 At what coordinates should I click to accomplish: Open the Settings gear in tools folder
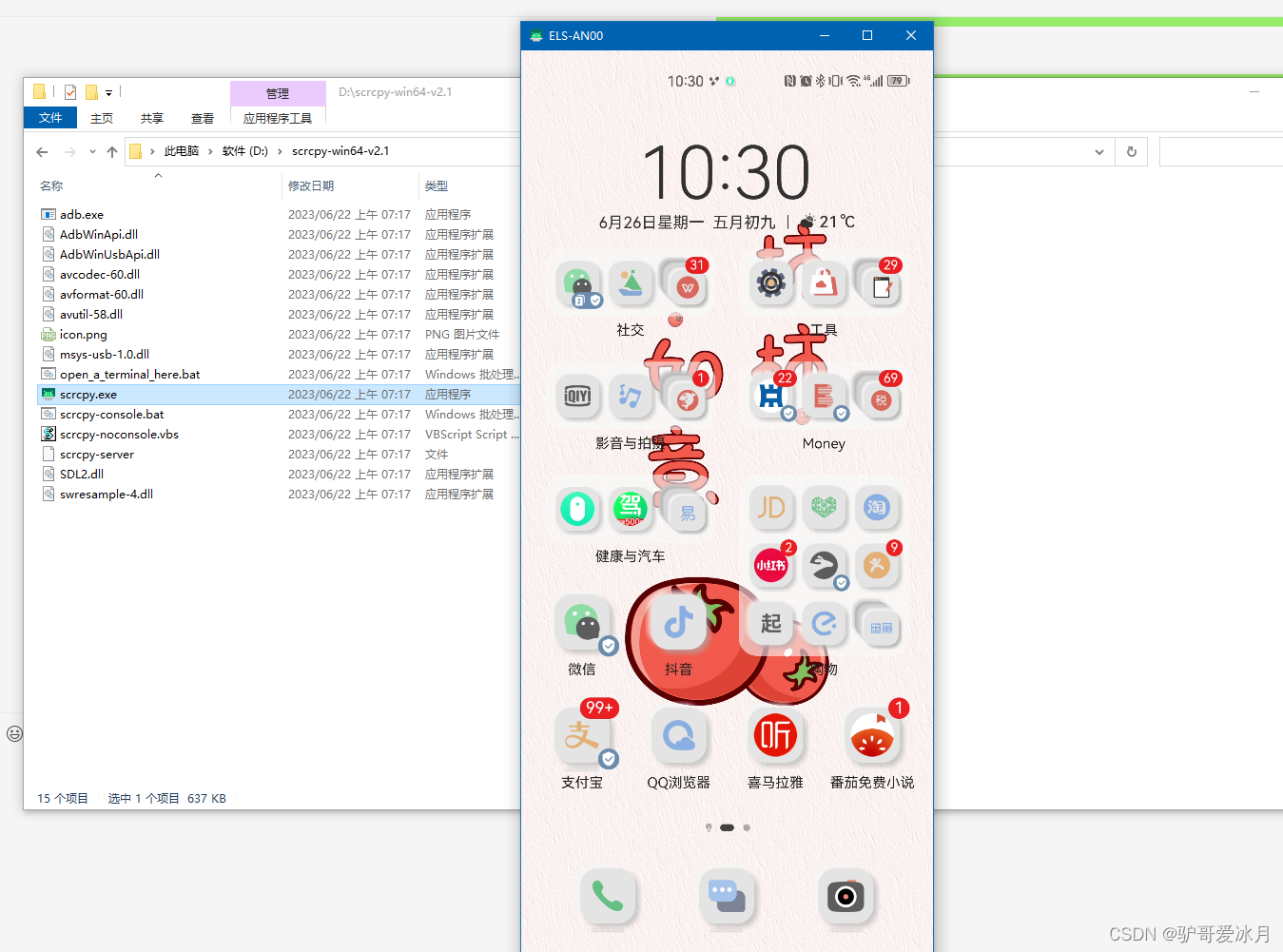pos(771,283)
